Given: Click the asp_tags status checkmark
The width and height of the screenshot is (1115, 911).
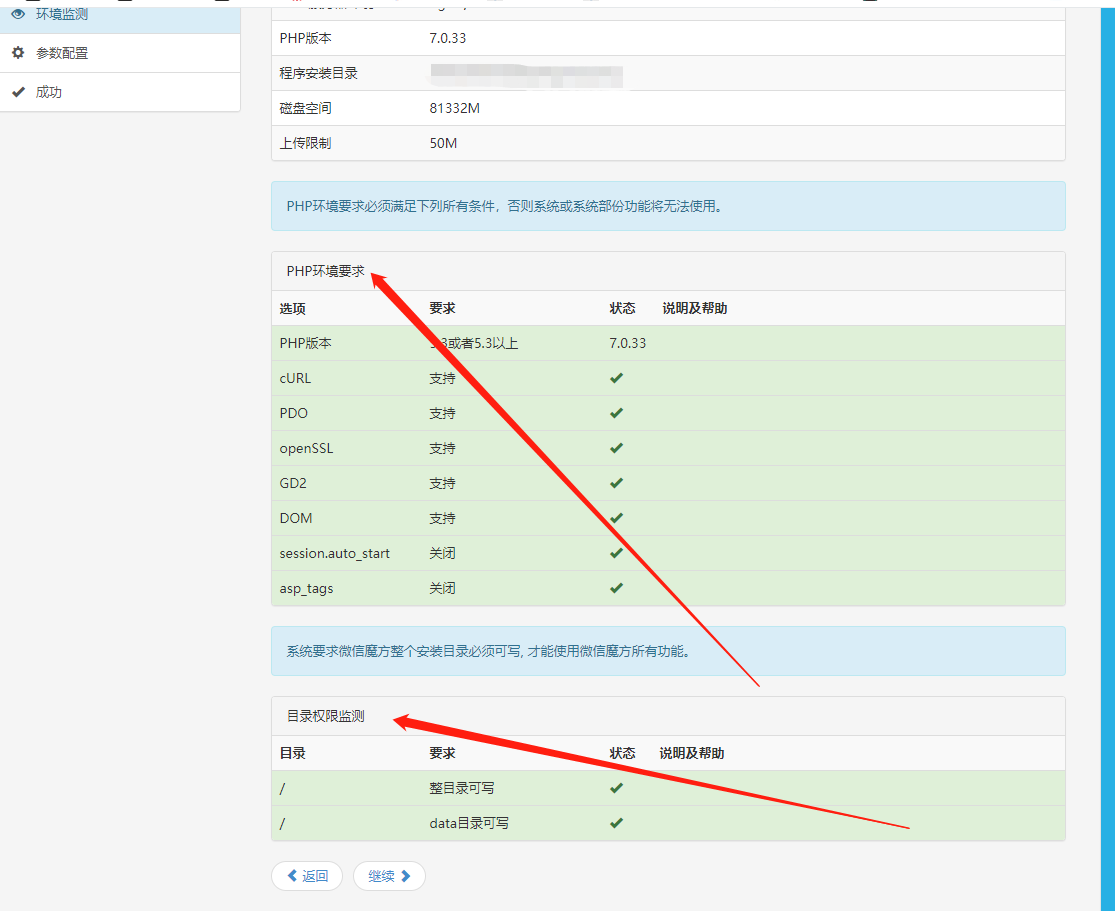Looking at the screenshot, I should (x=617, y=588).
